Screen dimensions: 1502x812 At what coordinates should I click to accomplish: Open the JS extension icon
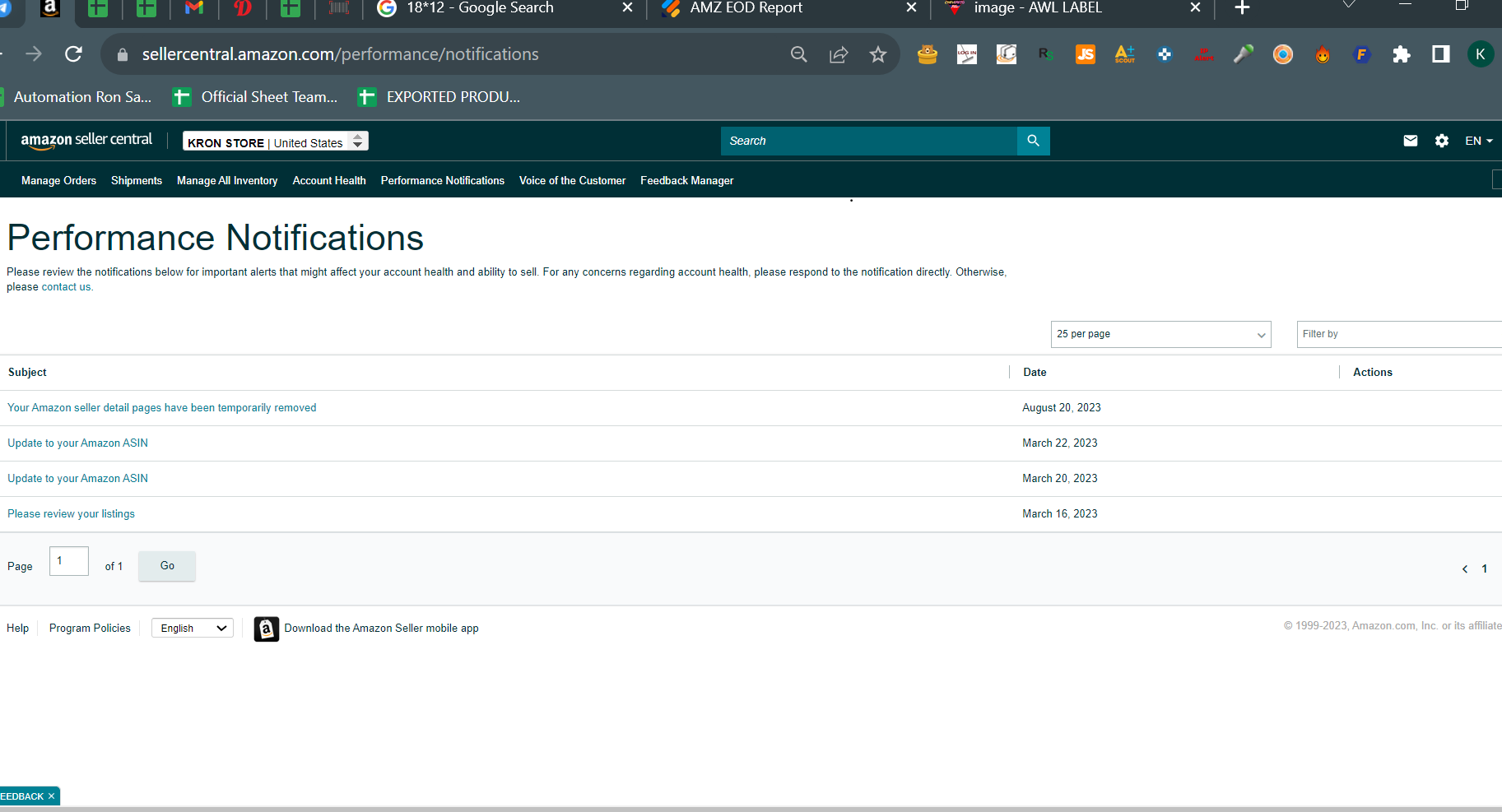(x=1086, y=54)
